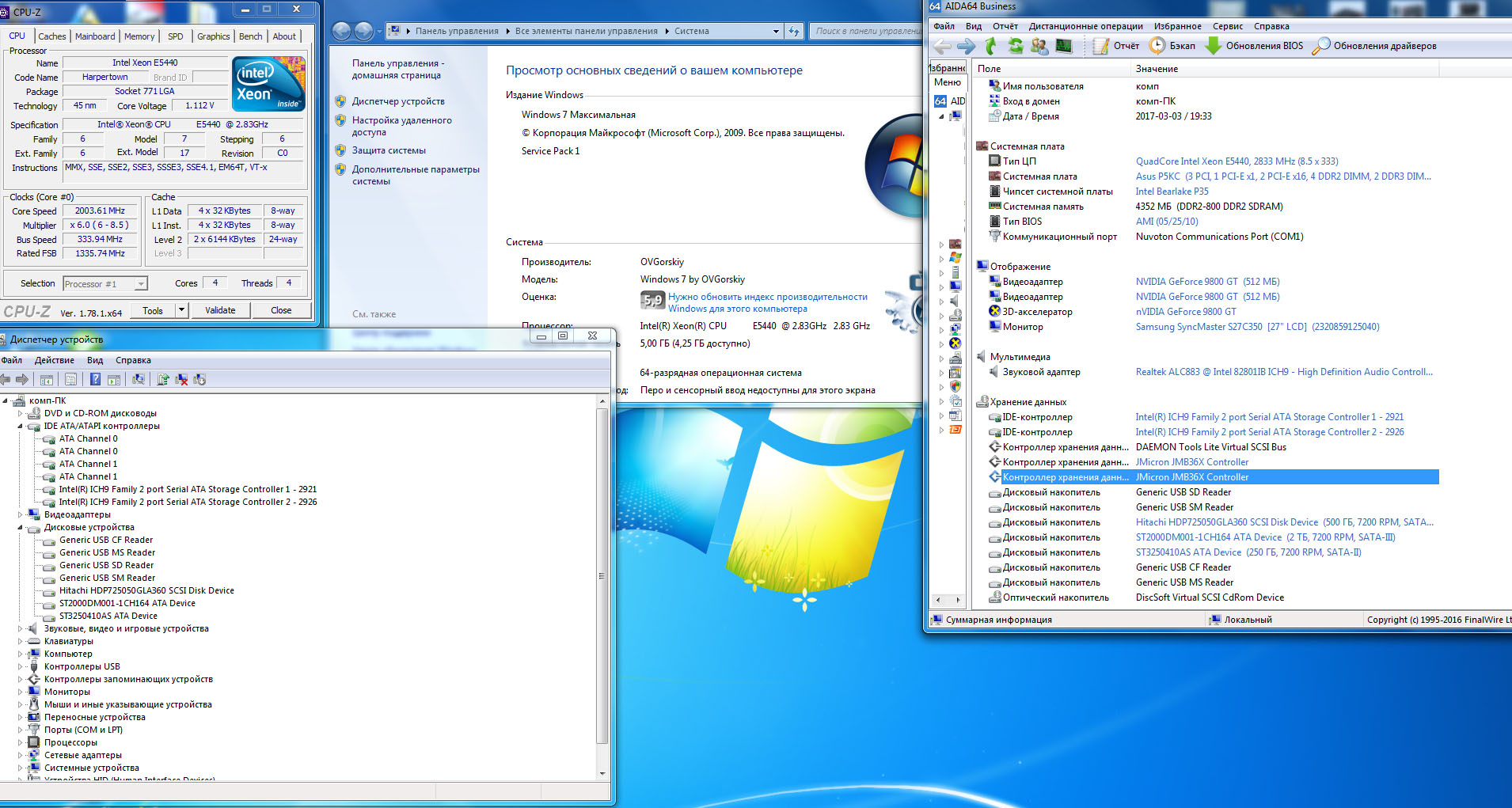The width and height of the screenshot is (1512, 808).
Task: Open the Защита системы link
Action: click(389, 150)
